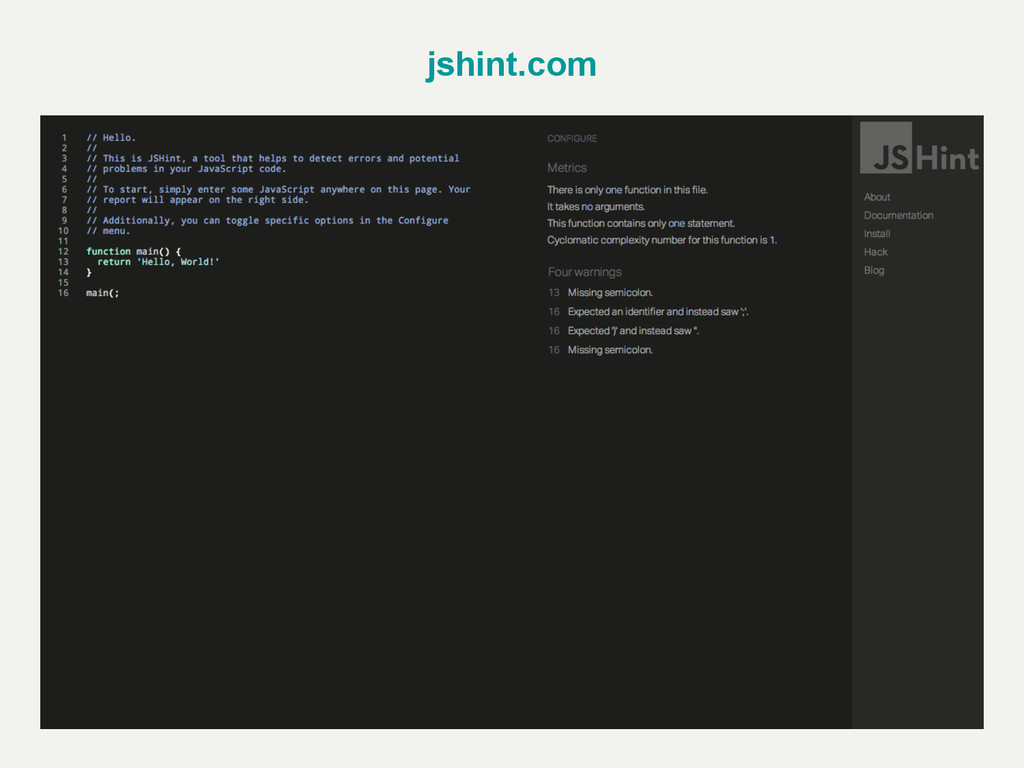Click 'This function contains only one statement' text
This screenshot has height=768, width=1024.
(x=641, y=223)
